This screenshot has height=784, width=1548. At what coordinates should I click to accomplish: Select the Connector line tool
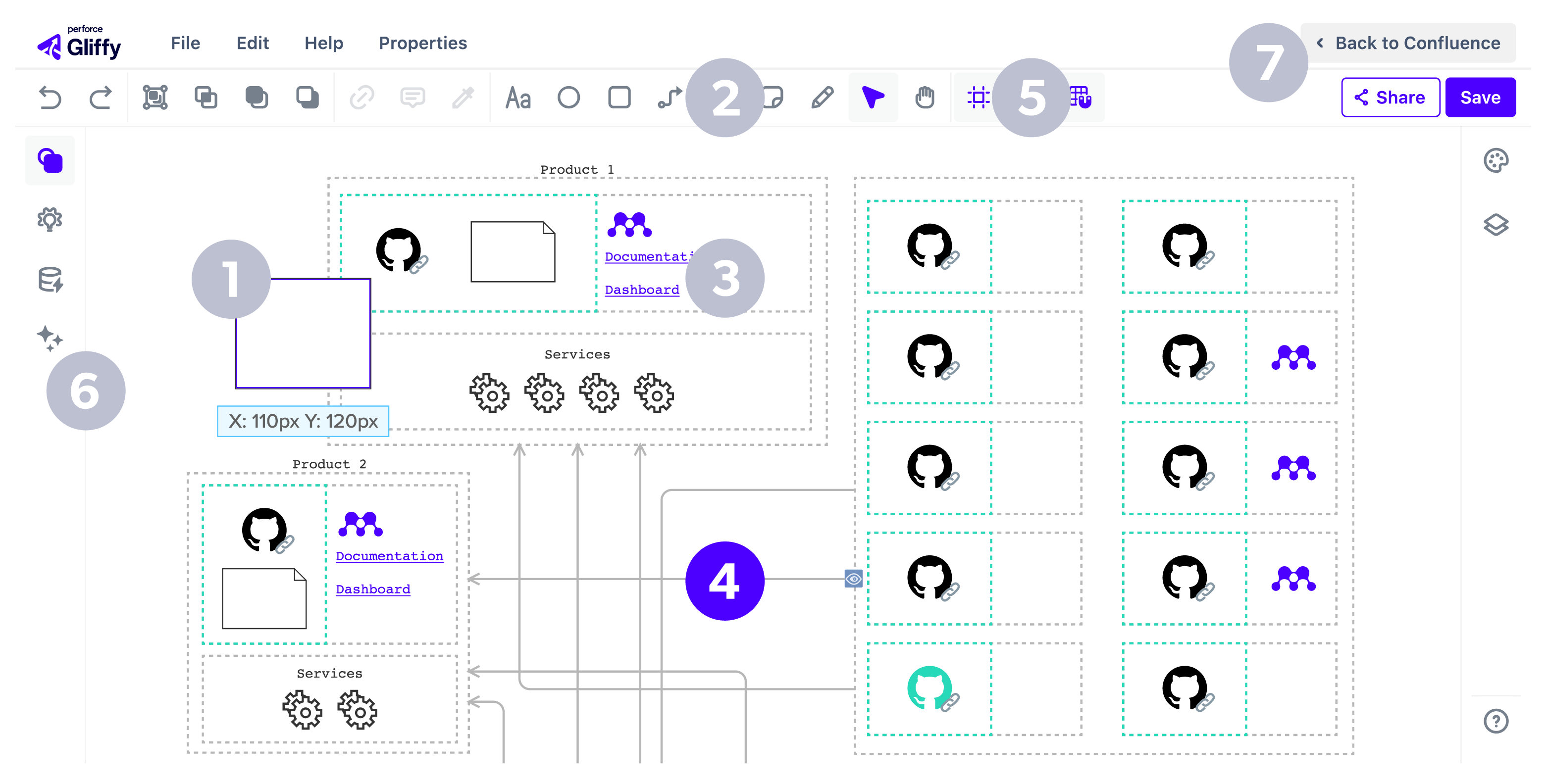tap(670, 98)
